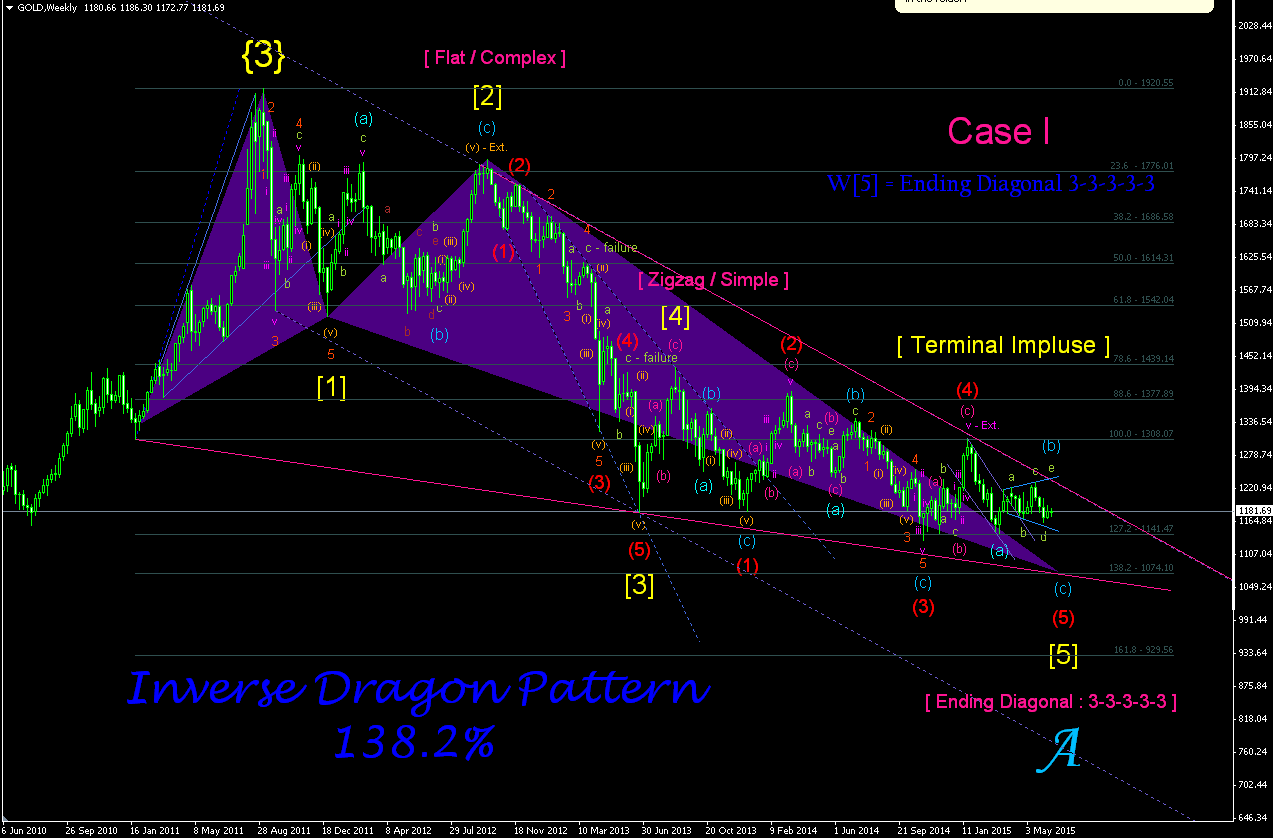The image size is (1273, 838).
Task: Click the orange '(v) - Ext.' label
Action: point(486,148)
